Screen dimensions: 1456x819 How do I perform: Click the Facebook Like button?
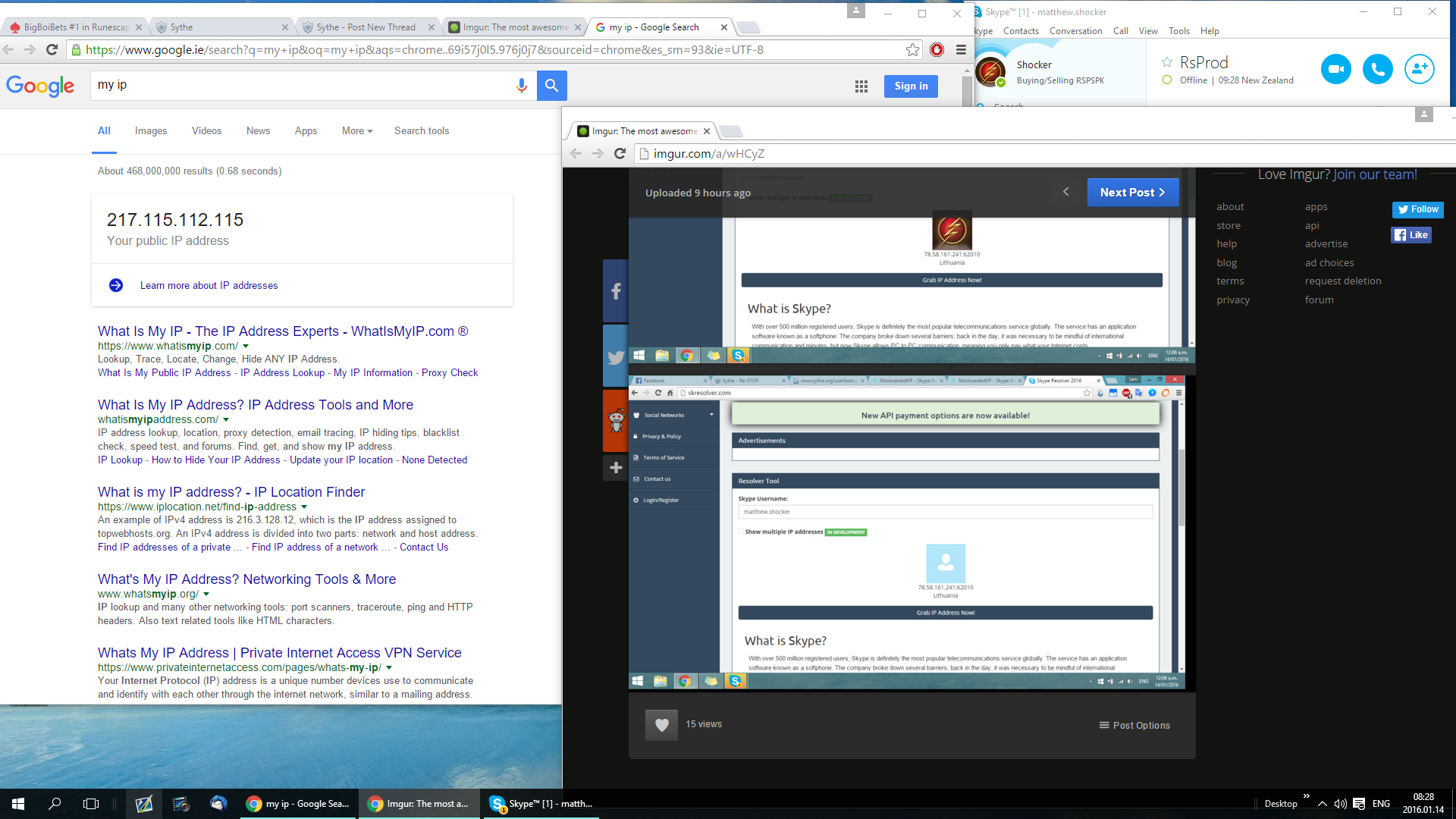point(1410,235)
